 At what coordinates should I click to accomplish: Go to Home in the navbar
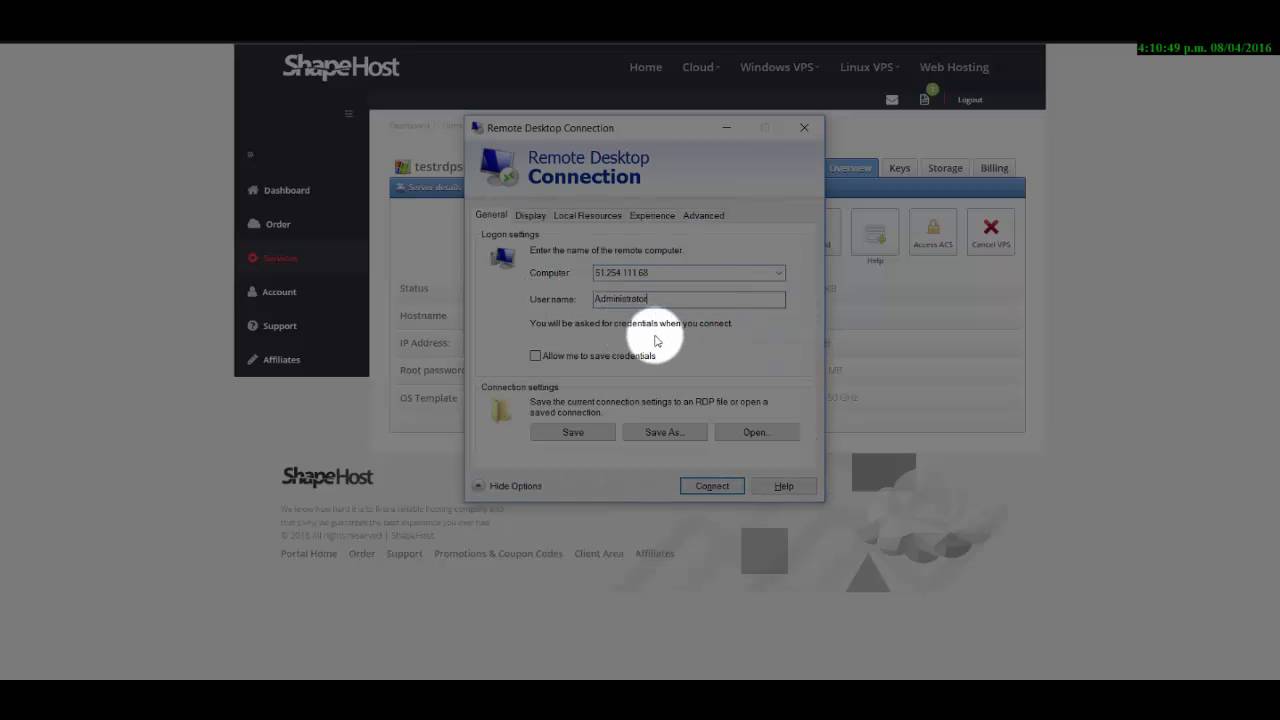[645, 67]
